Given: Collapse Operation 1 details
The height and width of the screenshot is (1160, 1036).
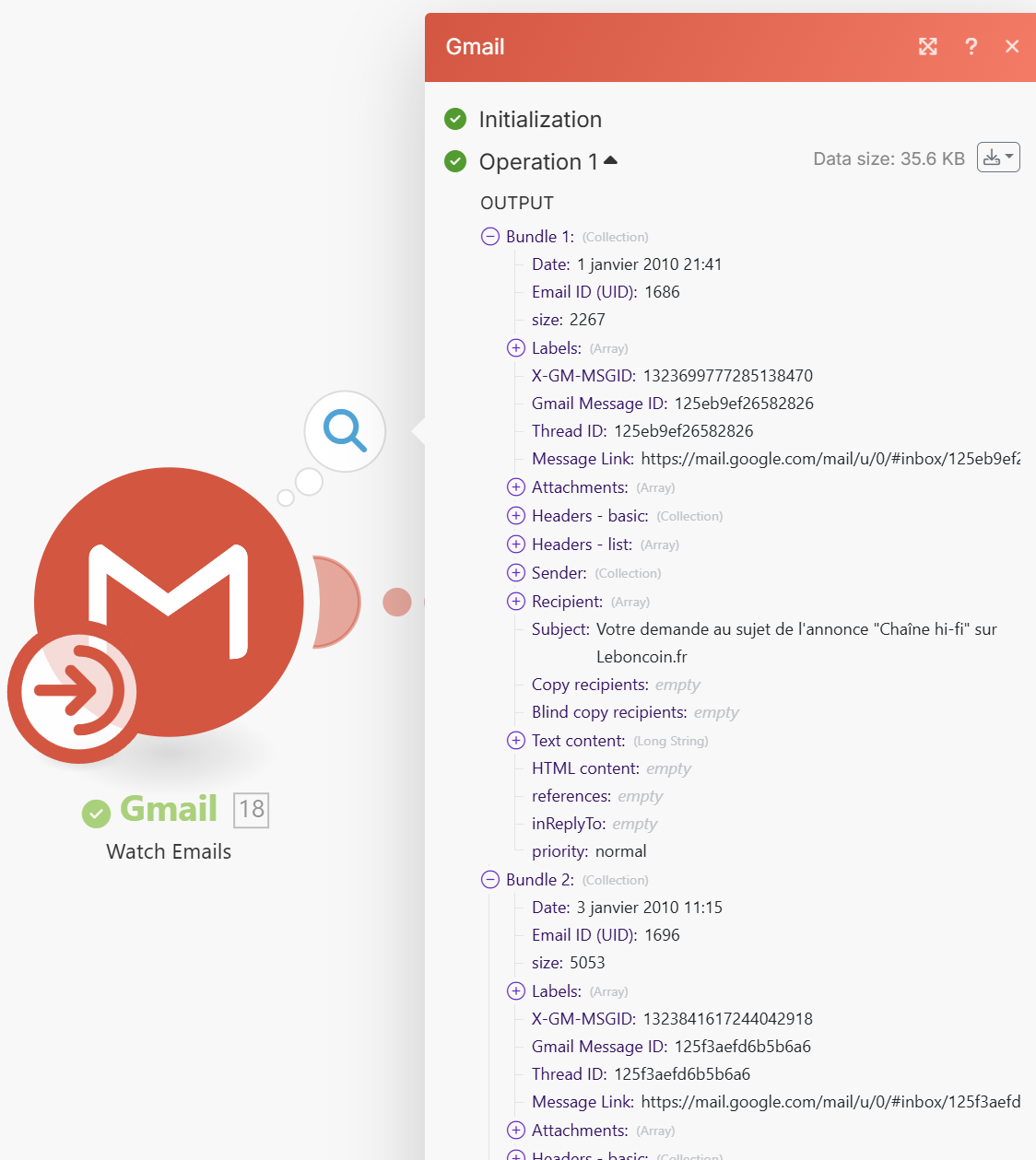Looking at the screenshot, I should pos(610,160).
